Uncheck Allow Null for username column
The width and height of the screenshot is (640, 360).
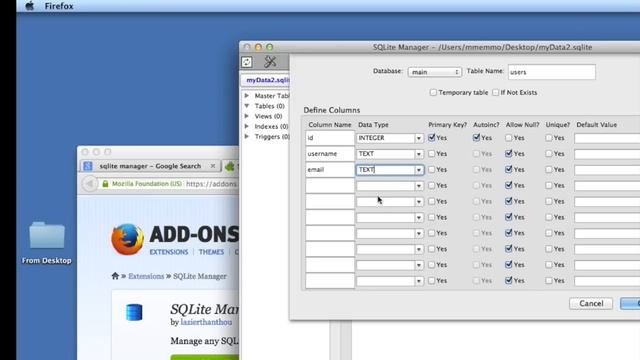tap(509, 153)
